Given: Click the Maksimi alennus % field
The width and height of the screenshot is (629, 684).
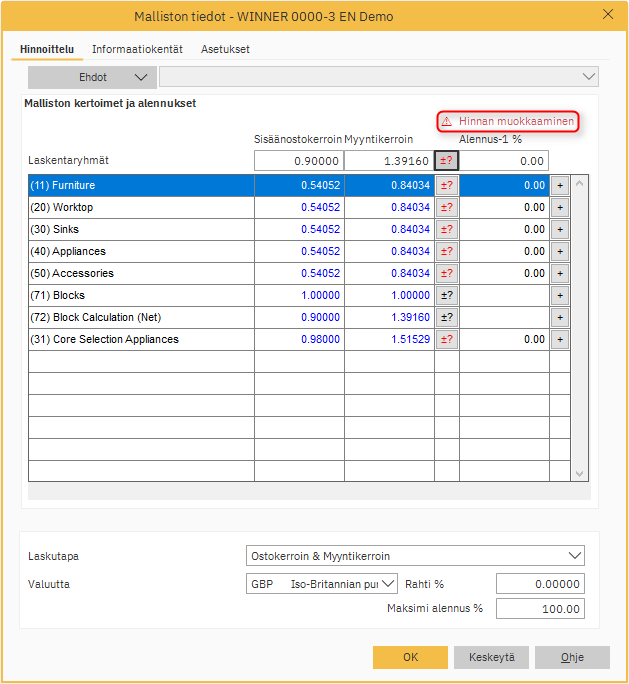Looking at the screenshot, I should pos(539,609).
